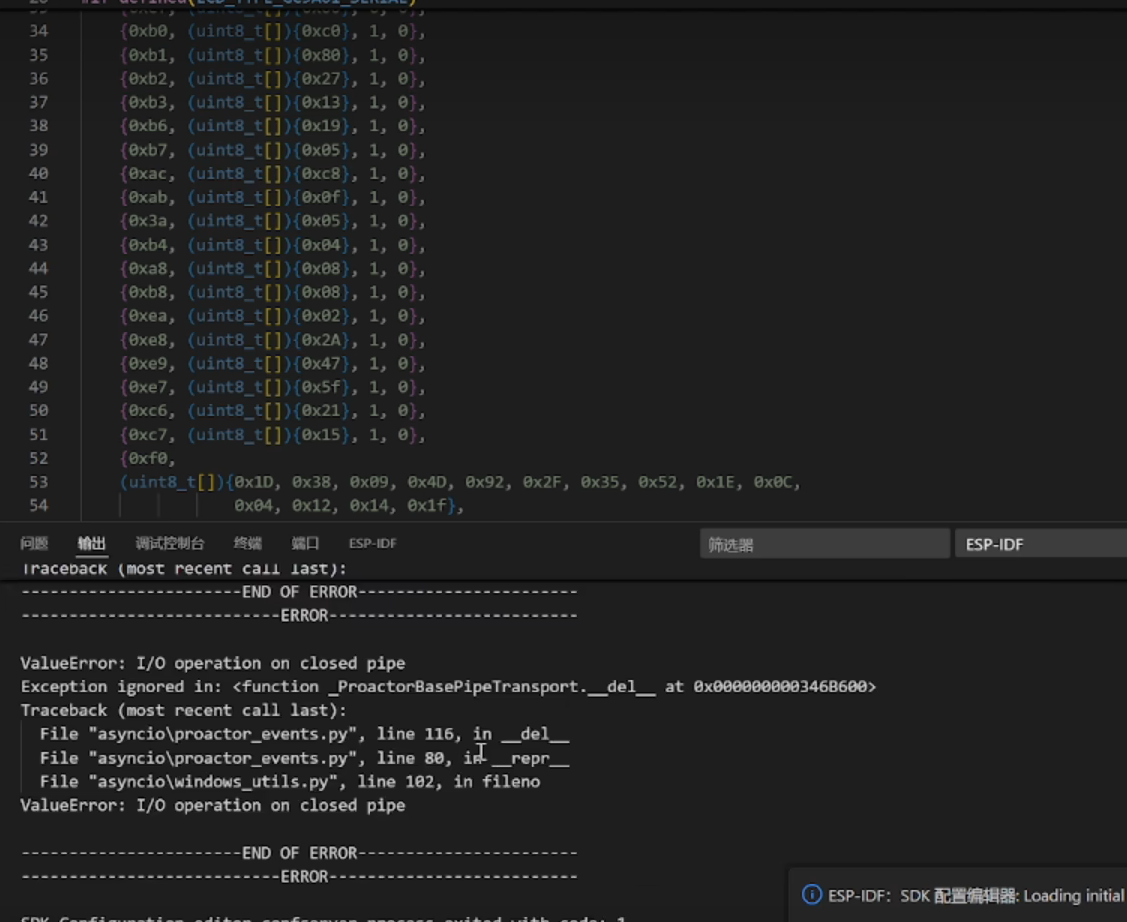Click the code line starting with {0xb4
Image resolution: width=1127 pixels, height=922 pixels.
(272, 244)
